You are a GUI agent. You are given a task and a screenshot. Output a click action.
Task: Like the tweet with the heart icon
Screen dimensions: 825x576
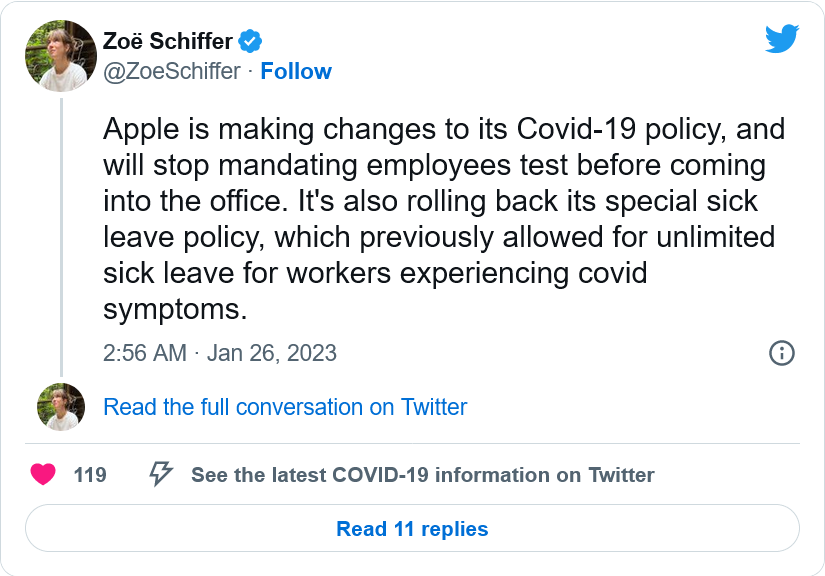[x=43, y=474]
